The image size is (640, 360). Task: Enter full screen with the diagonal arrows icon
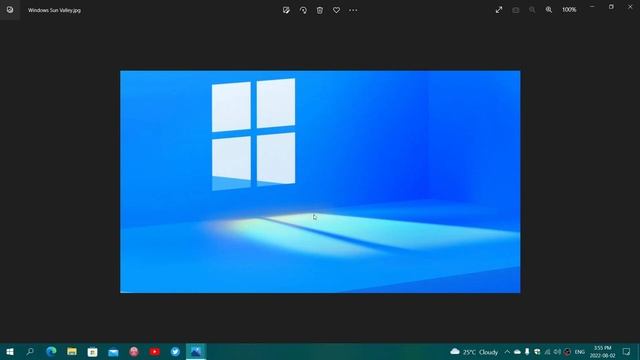pos(499,10)
